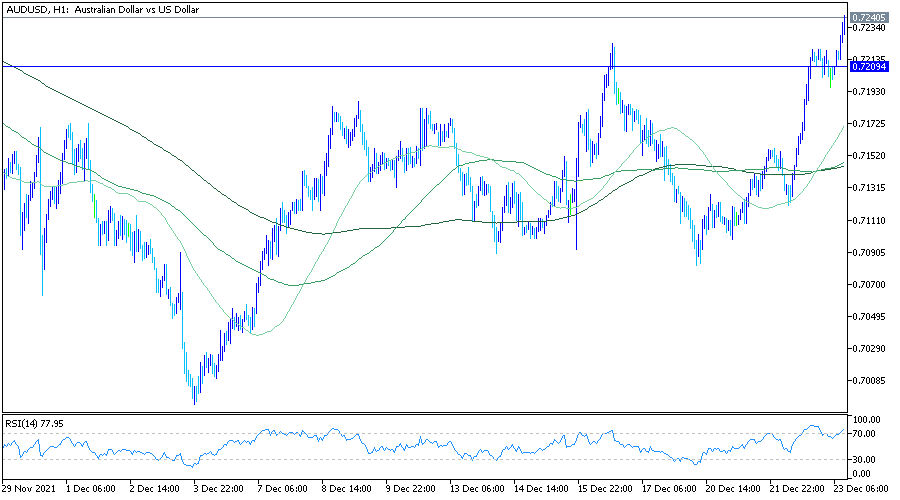Click price axis value 0.70495
The width and height of the screenshot is (900, 500).
click(868, 317)
